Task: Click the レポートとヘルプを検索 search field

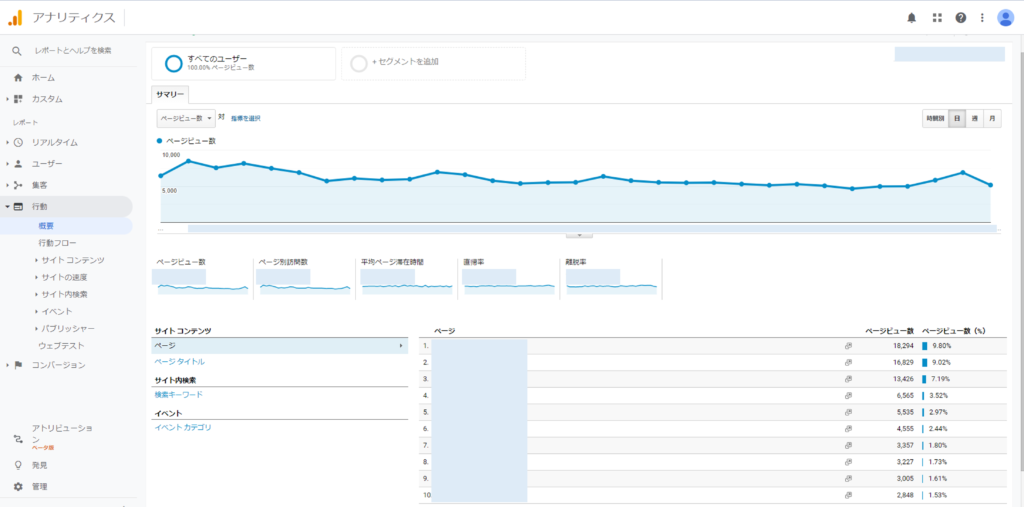Action: click(x=72, y=50)
